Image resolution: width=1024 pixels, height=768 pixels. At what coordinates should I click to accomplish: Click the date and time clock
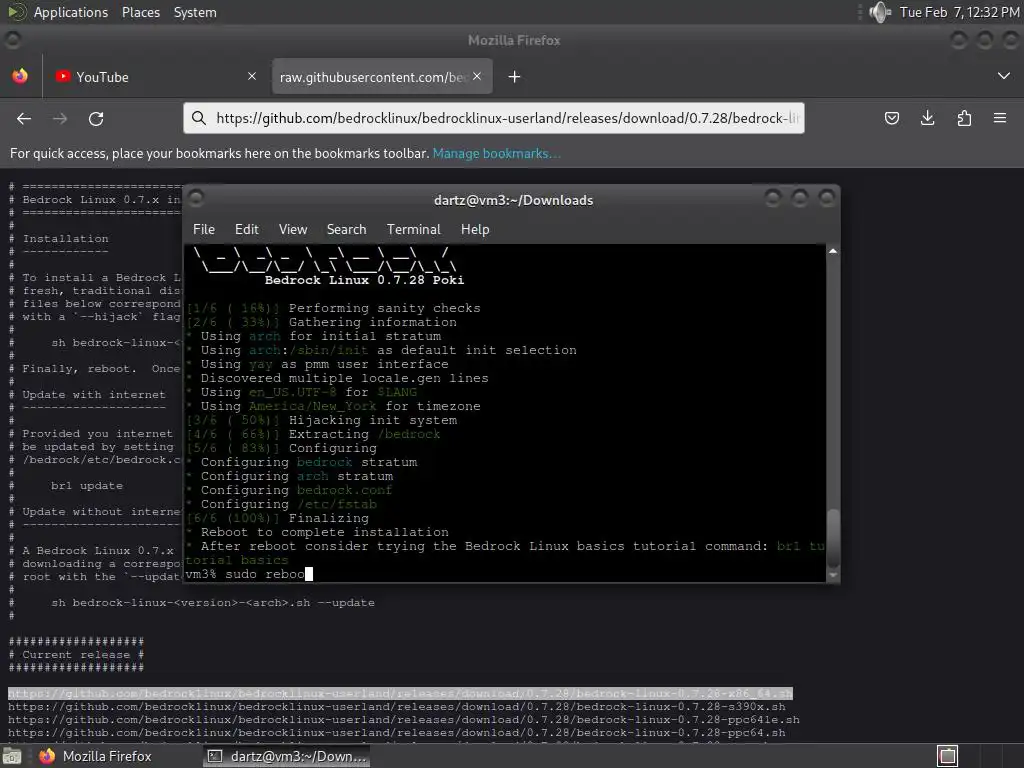[x=959, y=12]
